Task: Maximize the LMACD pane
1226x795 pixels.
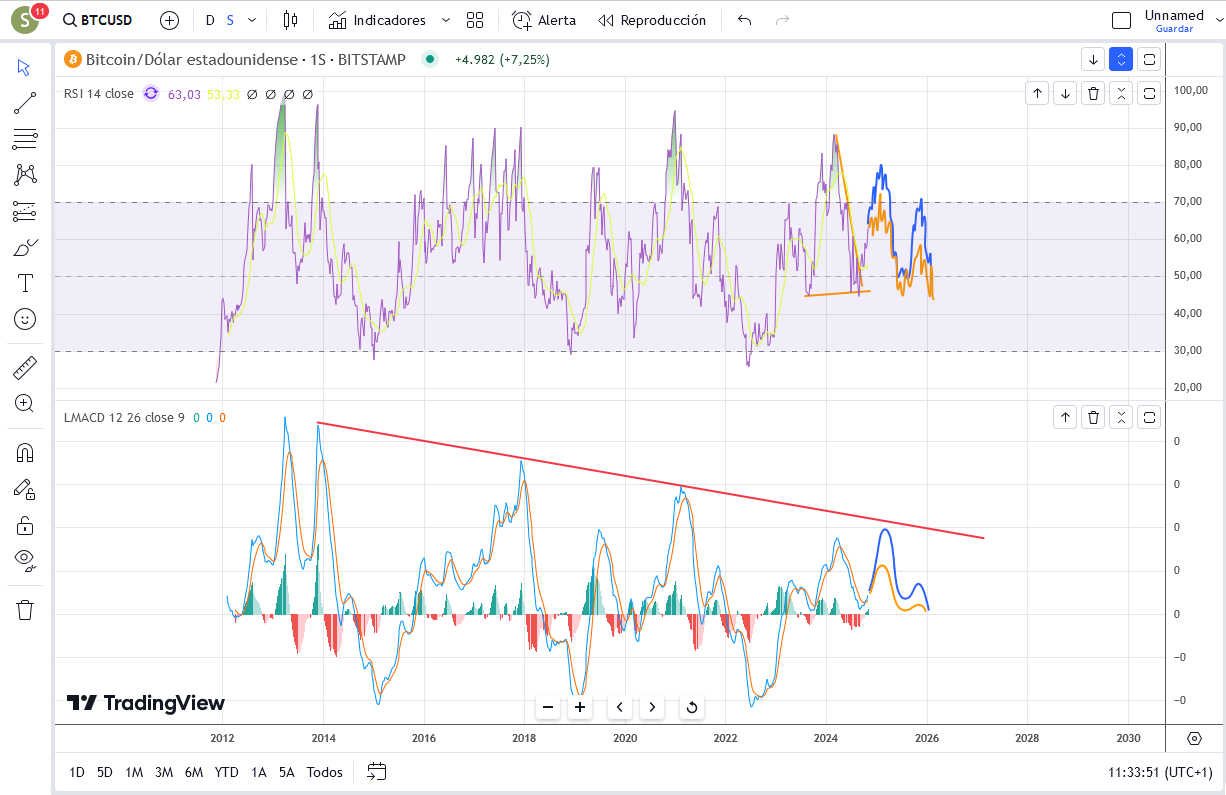Action: (x=1150, y=417)
